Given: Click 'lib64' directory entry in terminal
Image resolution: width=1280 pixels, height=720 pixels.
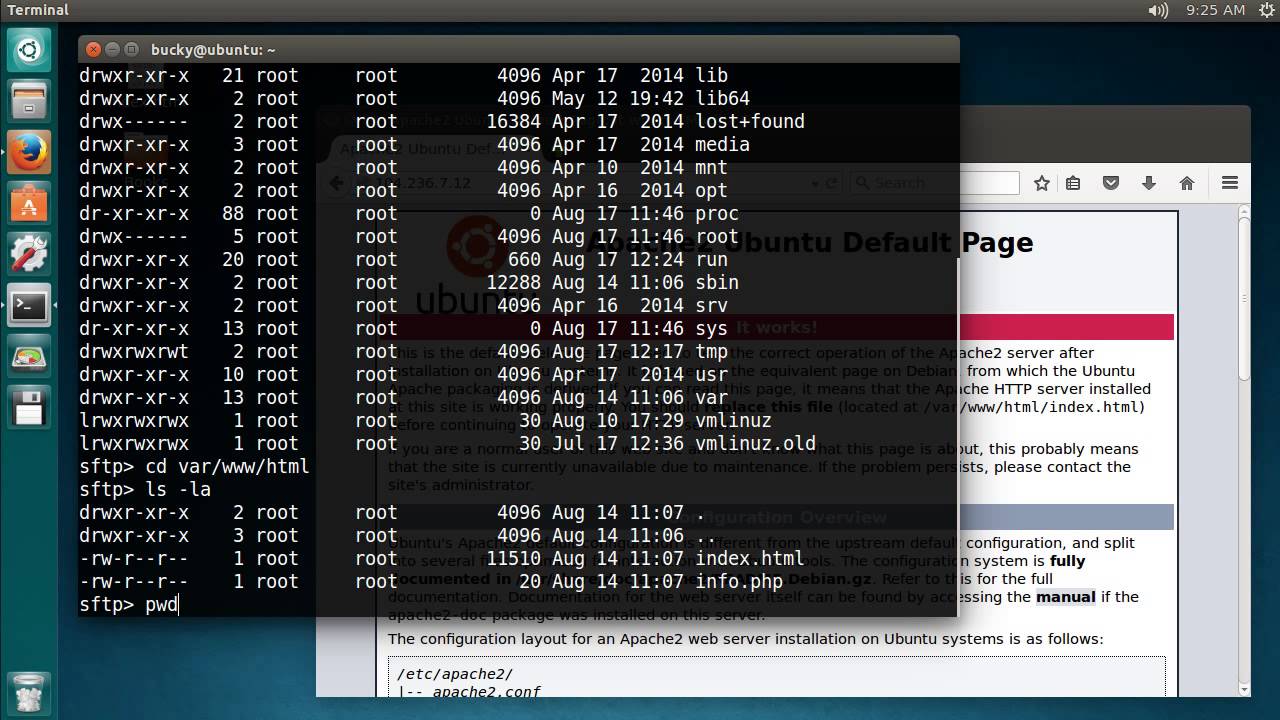Looking at the screenshot, I should (723, 98).
